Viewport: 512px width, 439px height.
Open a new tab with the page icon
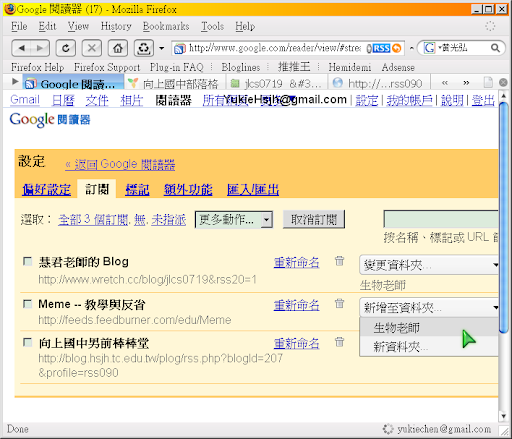tap(488, 82)
